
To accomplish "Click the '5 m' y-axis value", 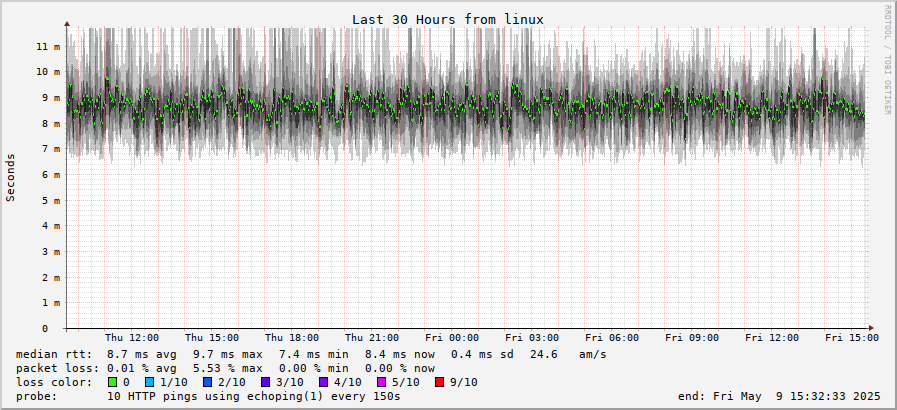I will click(51, 201).
